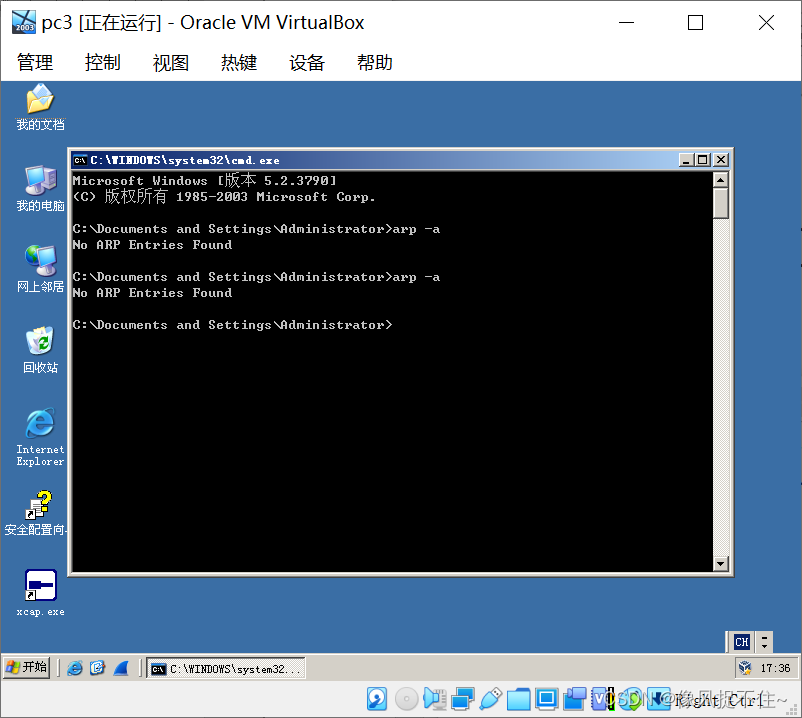Screen dimensions: 802x718
Task: Click the cmd.exe title bar text
Action: tap(185, 160)
